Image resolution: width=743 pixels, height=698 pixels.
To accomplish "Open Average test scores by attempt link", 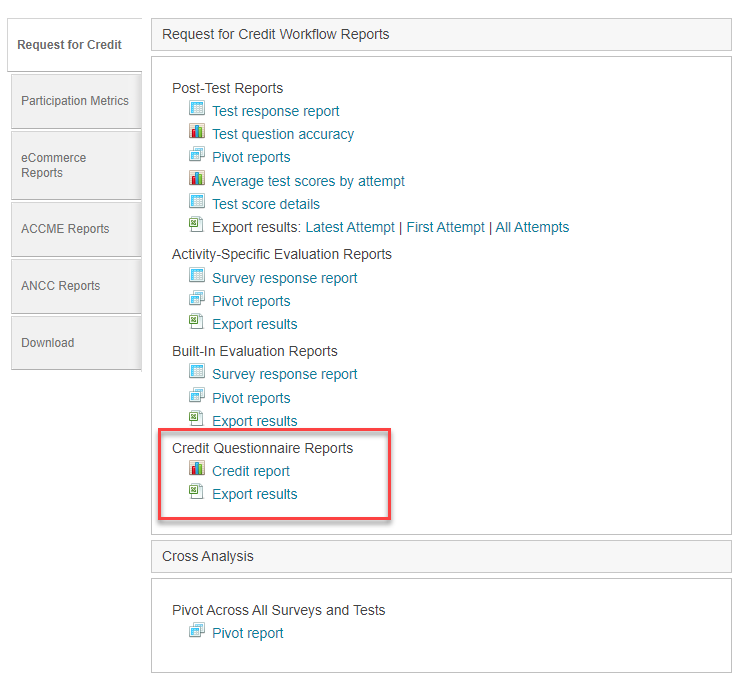I will [308, 181].
